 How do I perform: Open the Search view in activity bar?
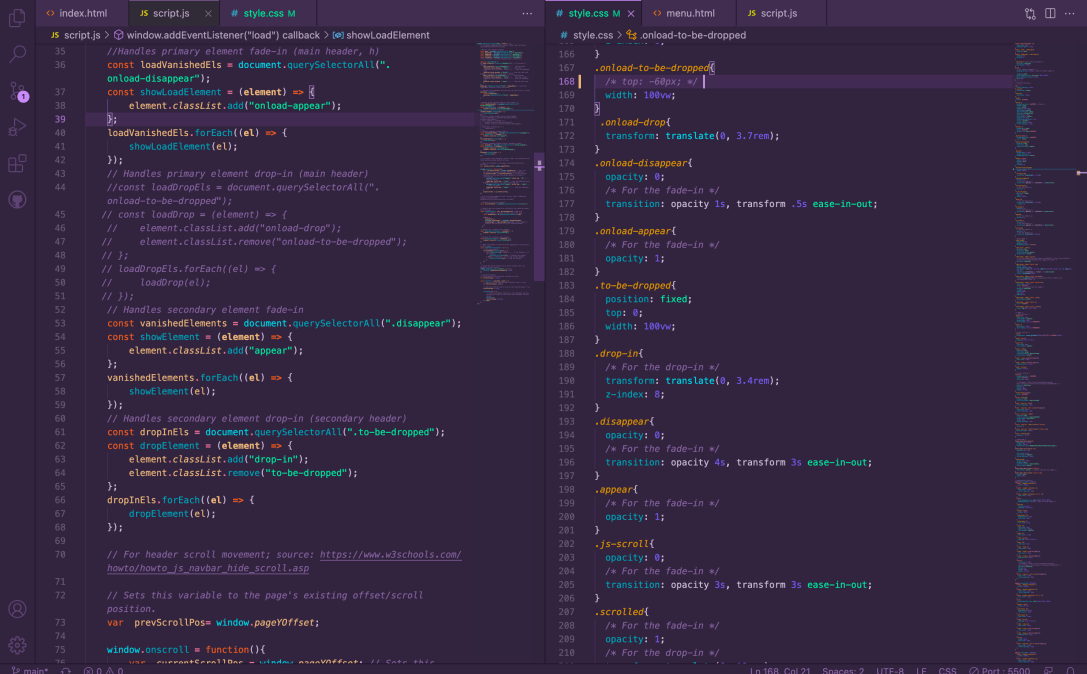pos(17,53)
